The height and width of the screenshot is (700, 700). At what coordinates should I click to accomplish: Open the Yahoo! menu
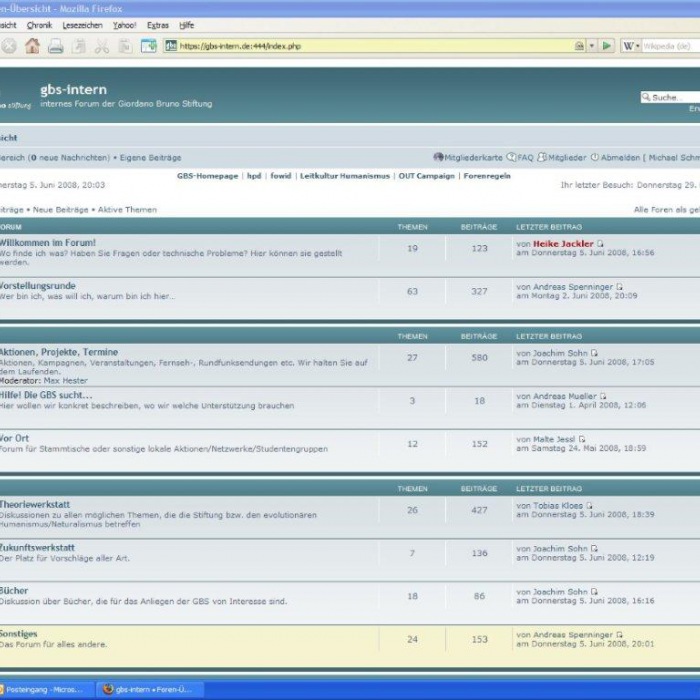125,25
